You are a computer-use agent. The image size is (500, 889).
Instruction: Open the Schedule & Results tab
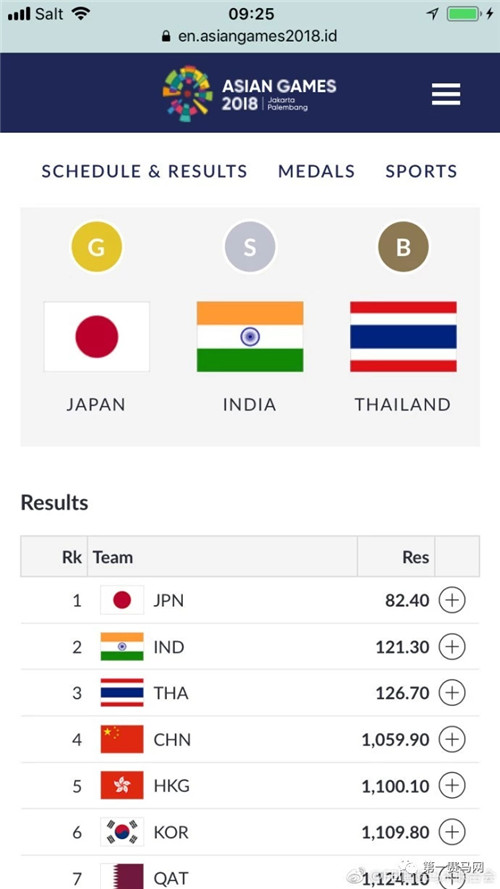pyautogui.click(x=145, y=171)
